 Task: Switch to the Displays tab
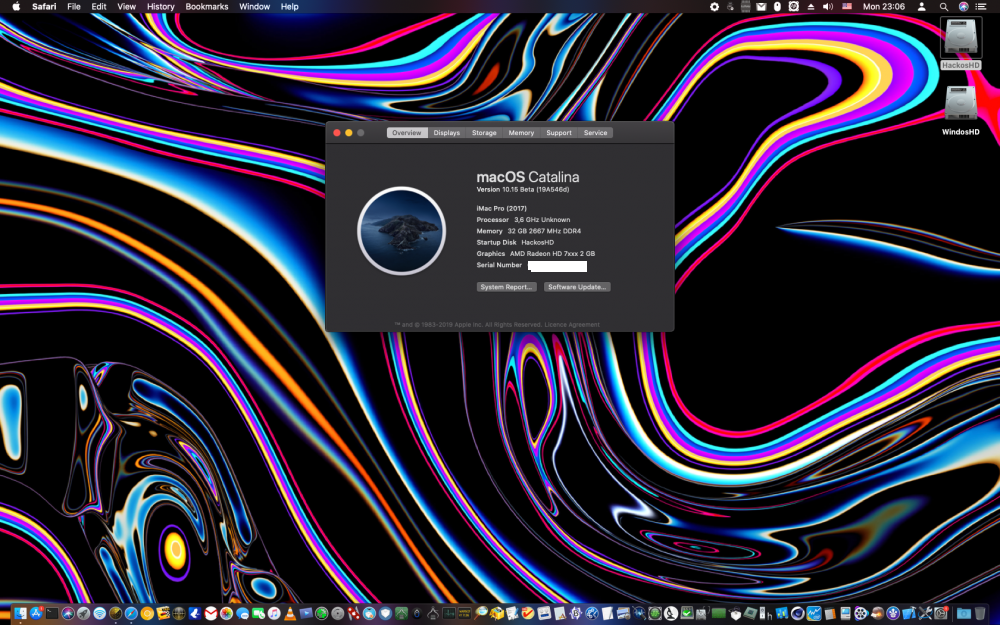click(446, 133)
